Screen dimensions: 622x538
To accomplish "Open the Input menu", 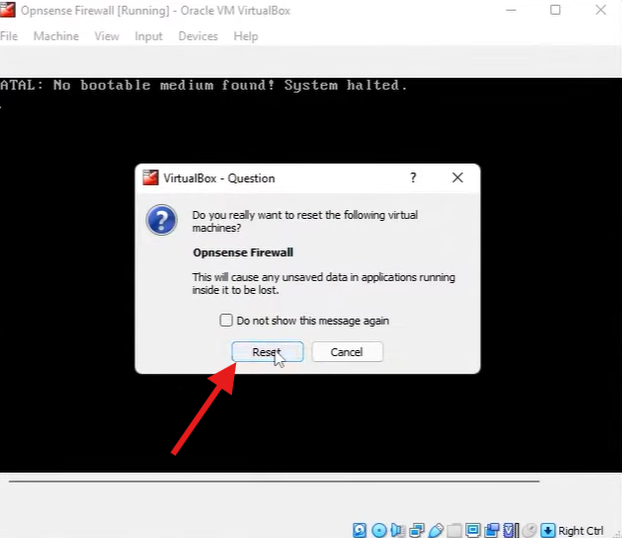I will pyautogui.click(x=148, y=36).
